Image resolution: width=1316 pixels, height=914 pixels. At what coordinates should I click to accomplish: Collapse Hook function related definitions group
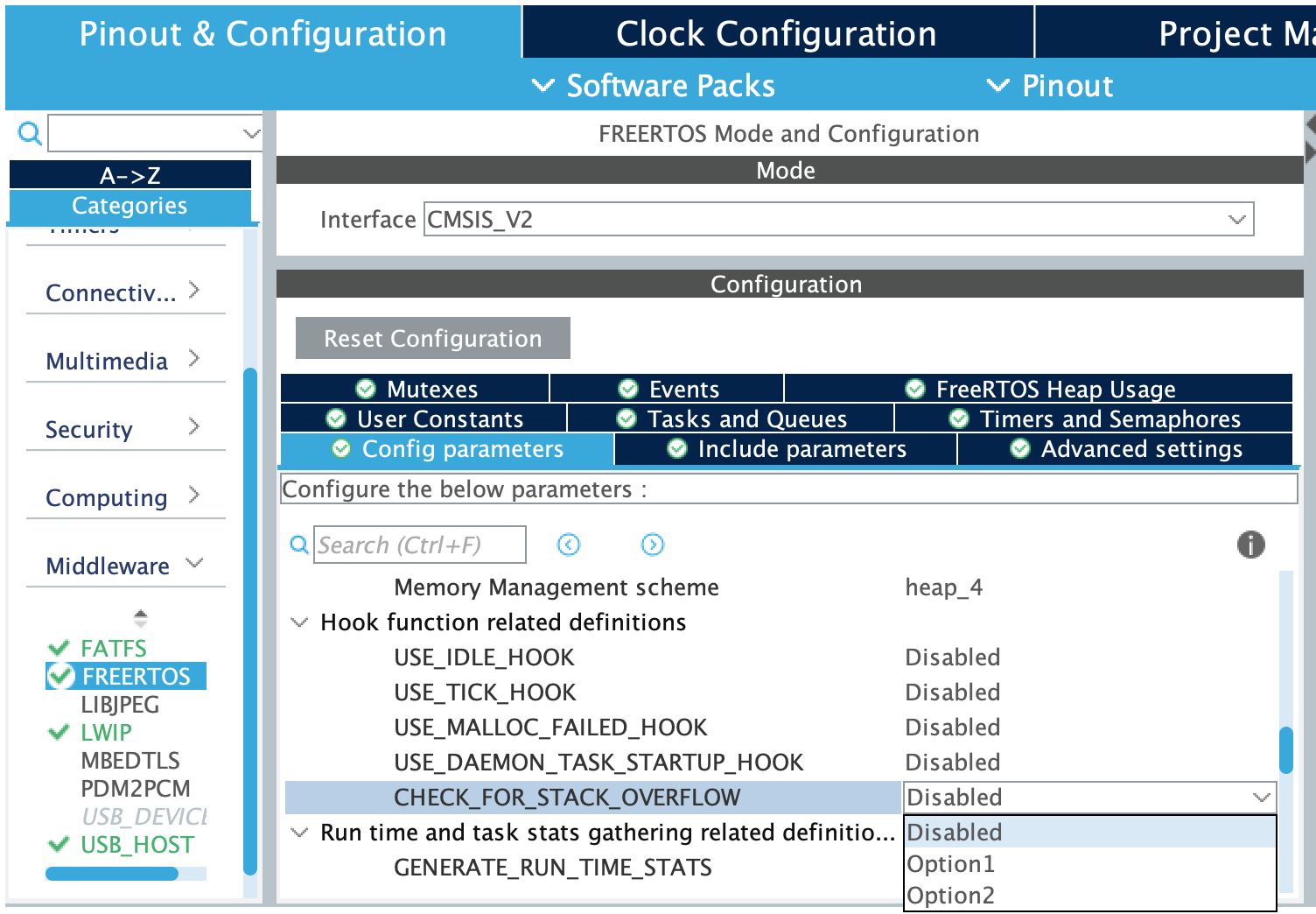[x=299, y=622]
